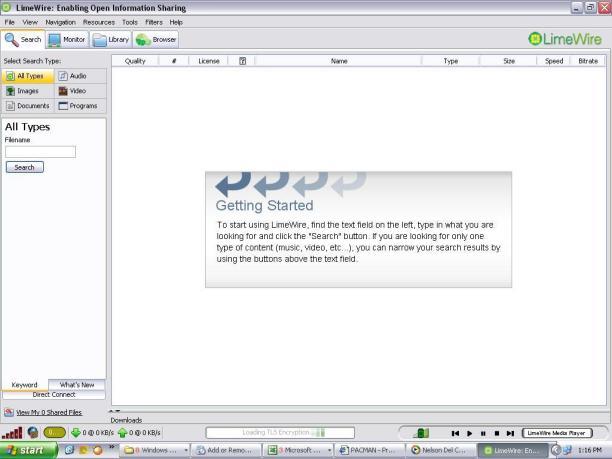
Task: Open the Tools menu
Action: click(x=130, y=22)
